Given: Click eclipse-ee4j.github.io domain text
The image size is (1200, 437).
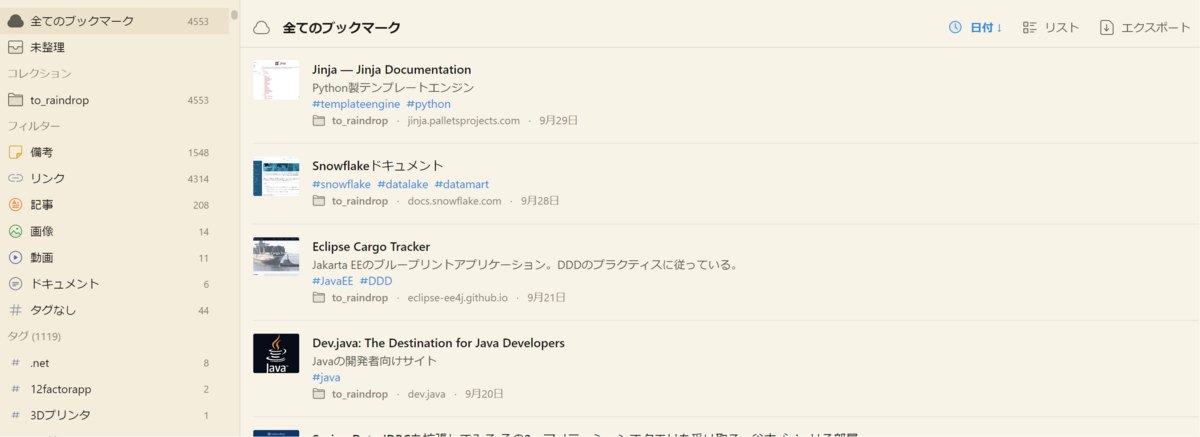Looking at the screenshot, I should coord(458,298).
